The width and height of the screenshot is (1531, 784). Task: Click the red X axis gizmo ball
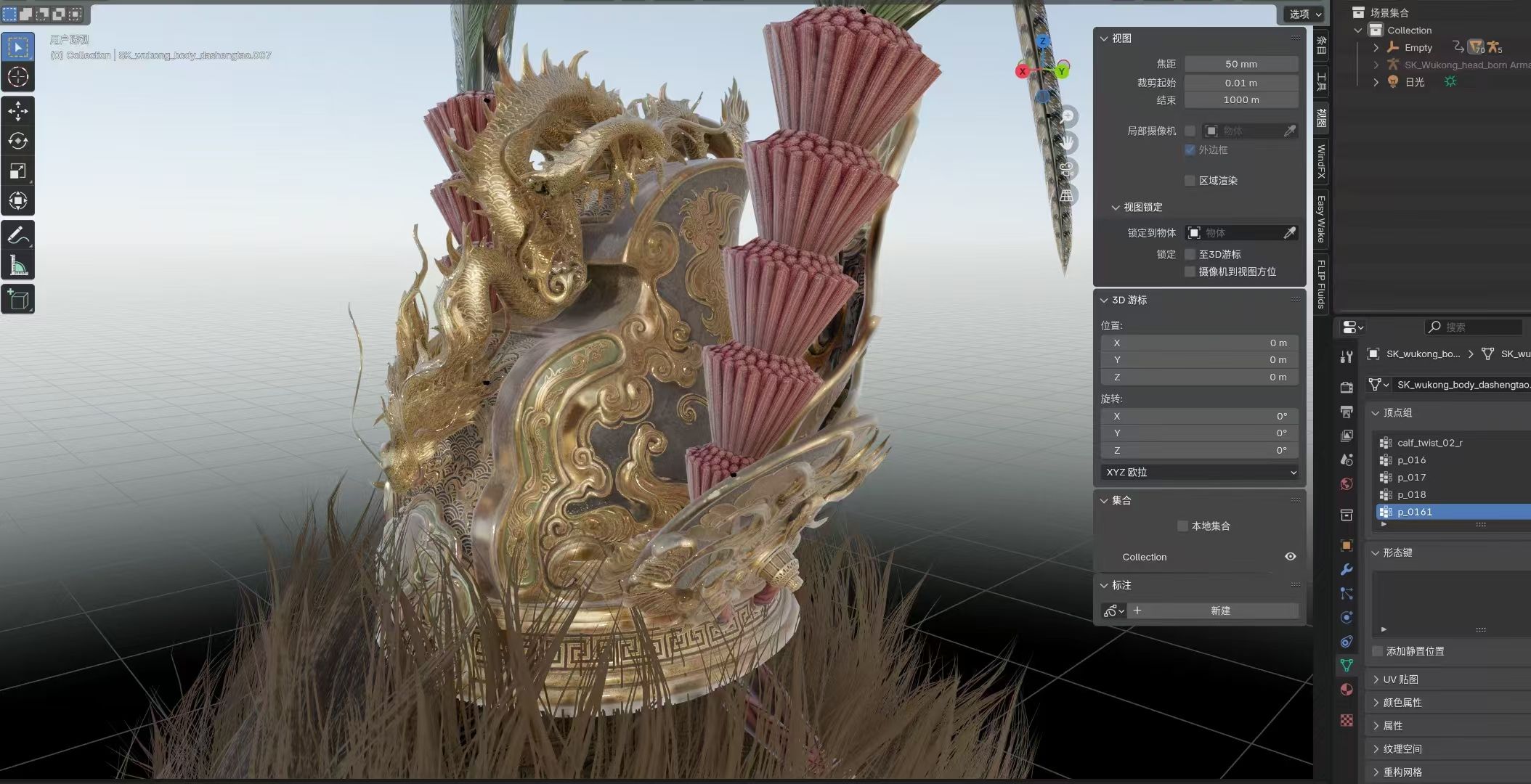pyautogui.click(x=1023, y=71)
